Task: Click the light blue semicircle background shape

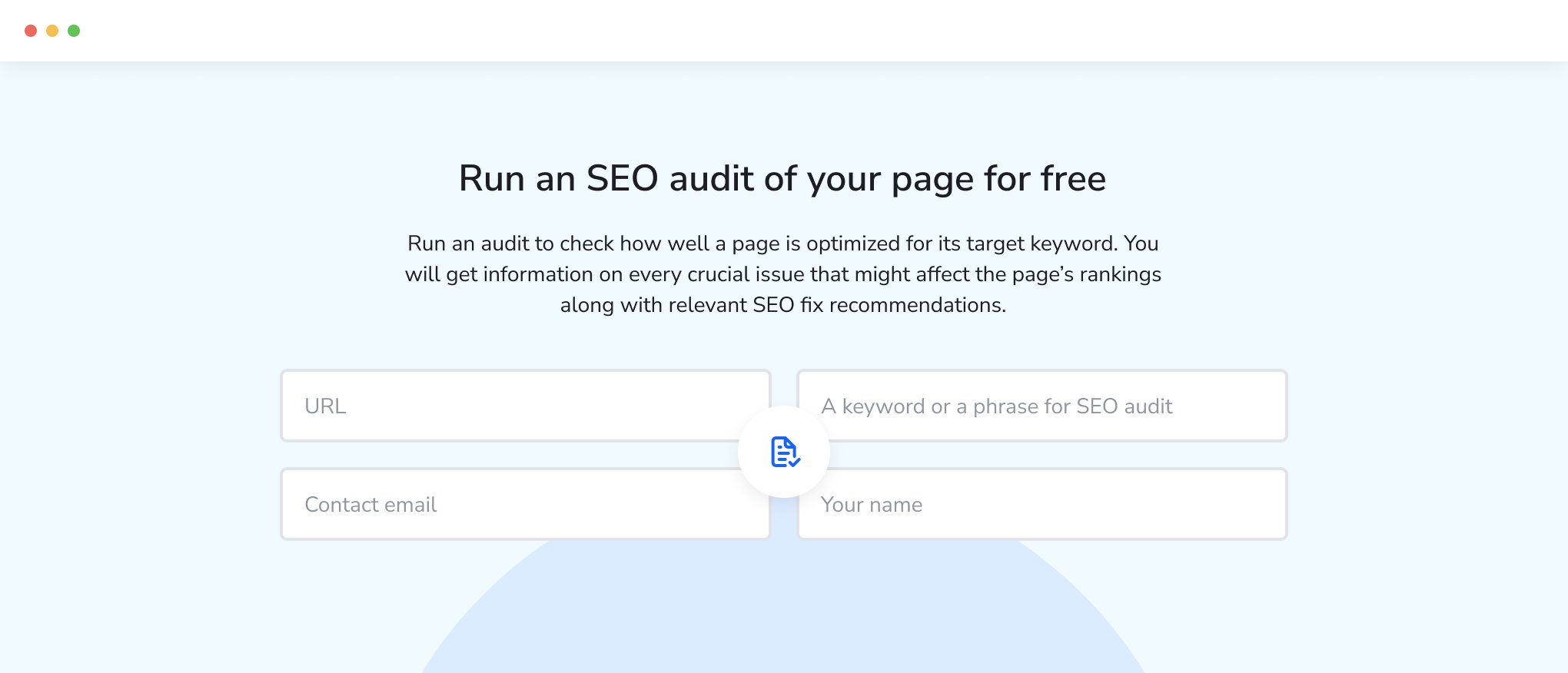Action: click(783, 615)
